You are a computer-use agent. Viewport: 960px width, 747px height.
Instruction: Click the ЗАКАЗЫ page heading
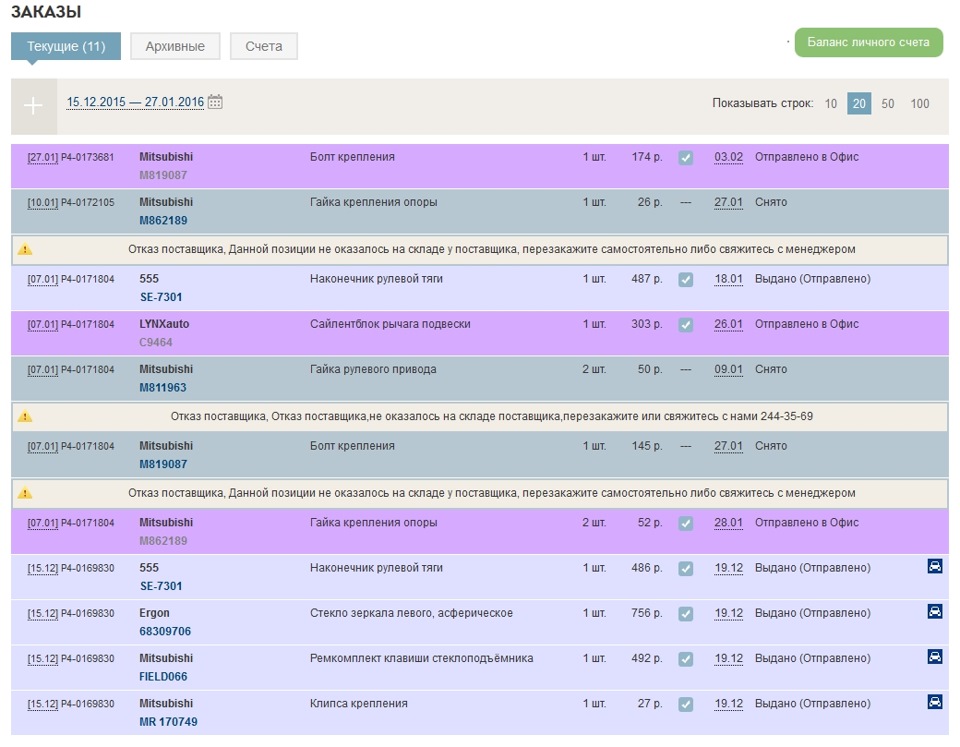[x=46, y=12]
